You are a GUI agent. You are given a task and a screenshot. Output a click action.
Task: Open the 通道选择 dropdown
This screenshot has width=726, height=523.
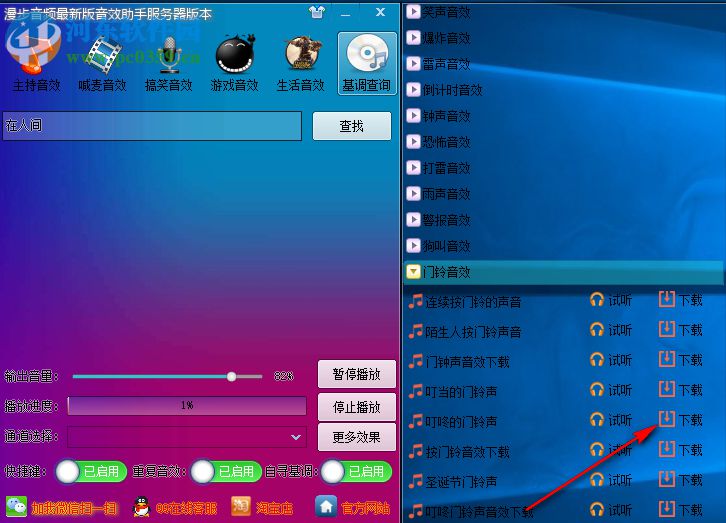coord(187,437)
